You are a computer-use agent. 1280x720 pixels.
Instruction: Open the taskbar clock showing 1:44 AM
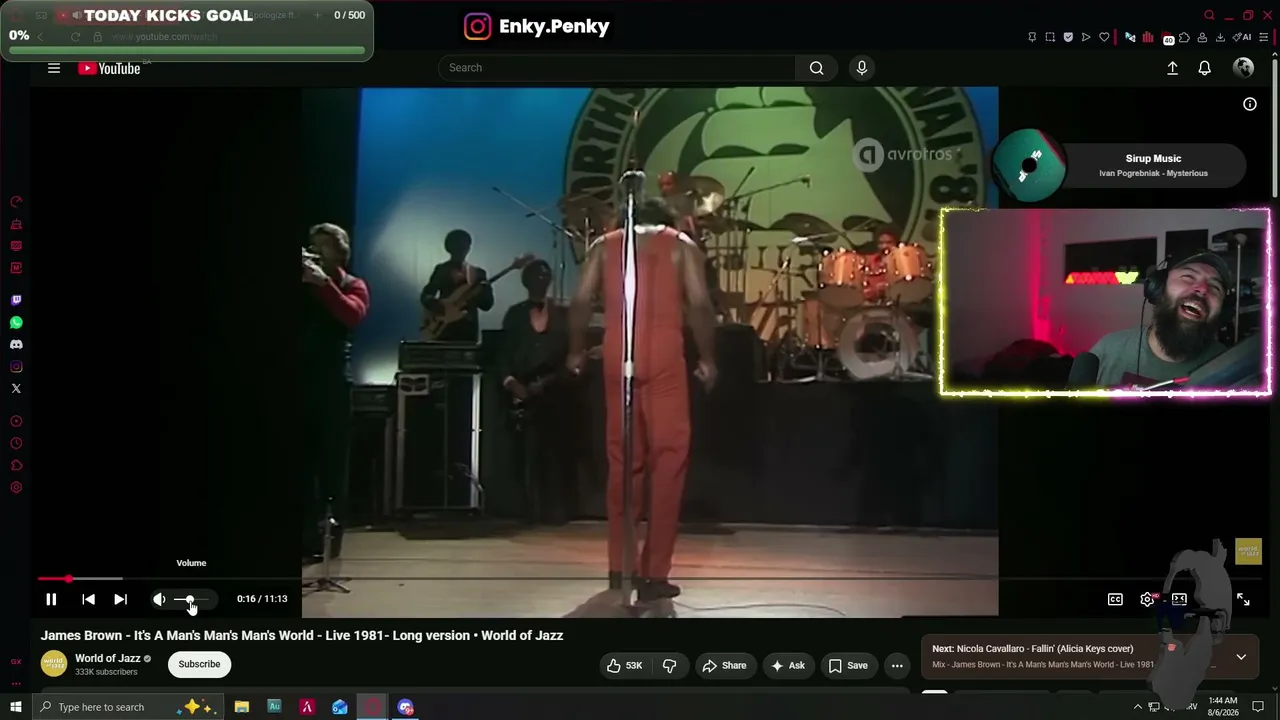1223,706
